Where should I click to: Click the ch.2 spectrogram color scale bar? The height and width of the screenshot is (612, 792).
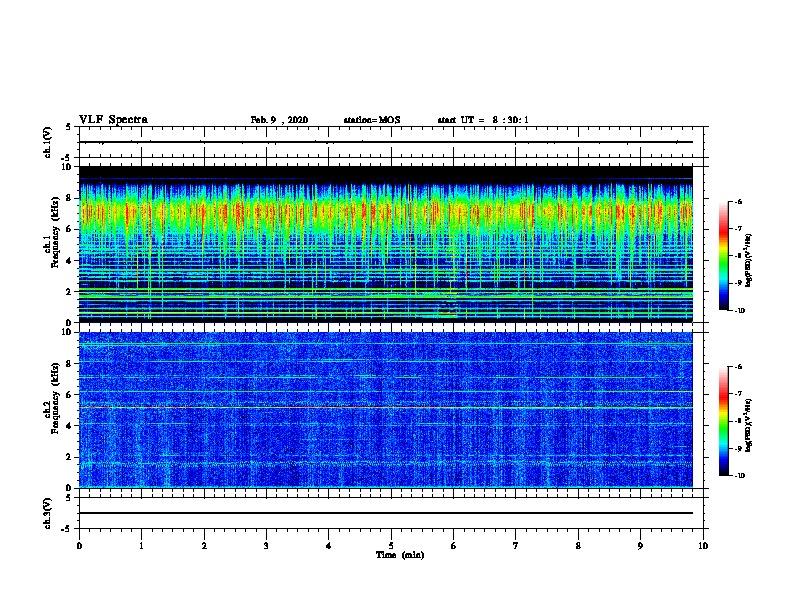724,421
